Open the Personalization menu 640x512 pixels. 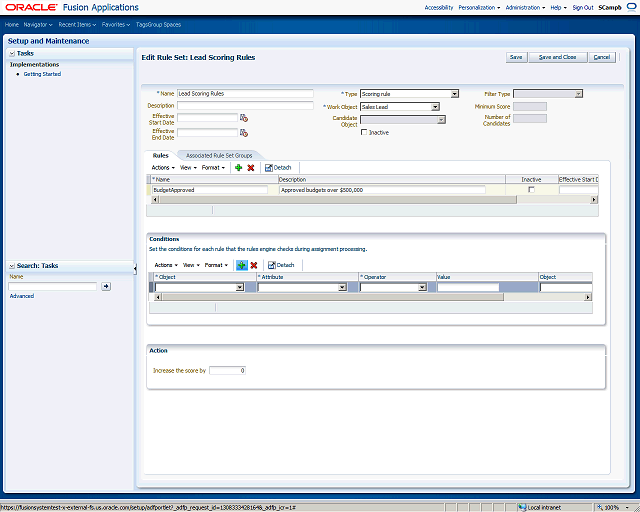click(x=479, y=7)
